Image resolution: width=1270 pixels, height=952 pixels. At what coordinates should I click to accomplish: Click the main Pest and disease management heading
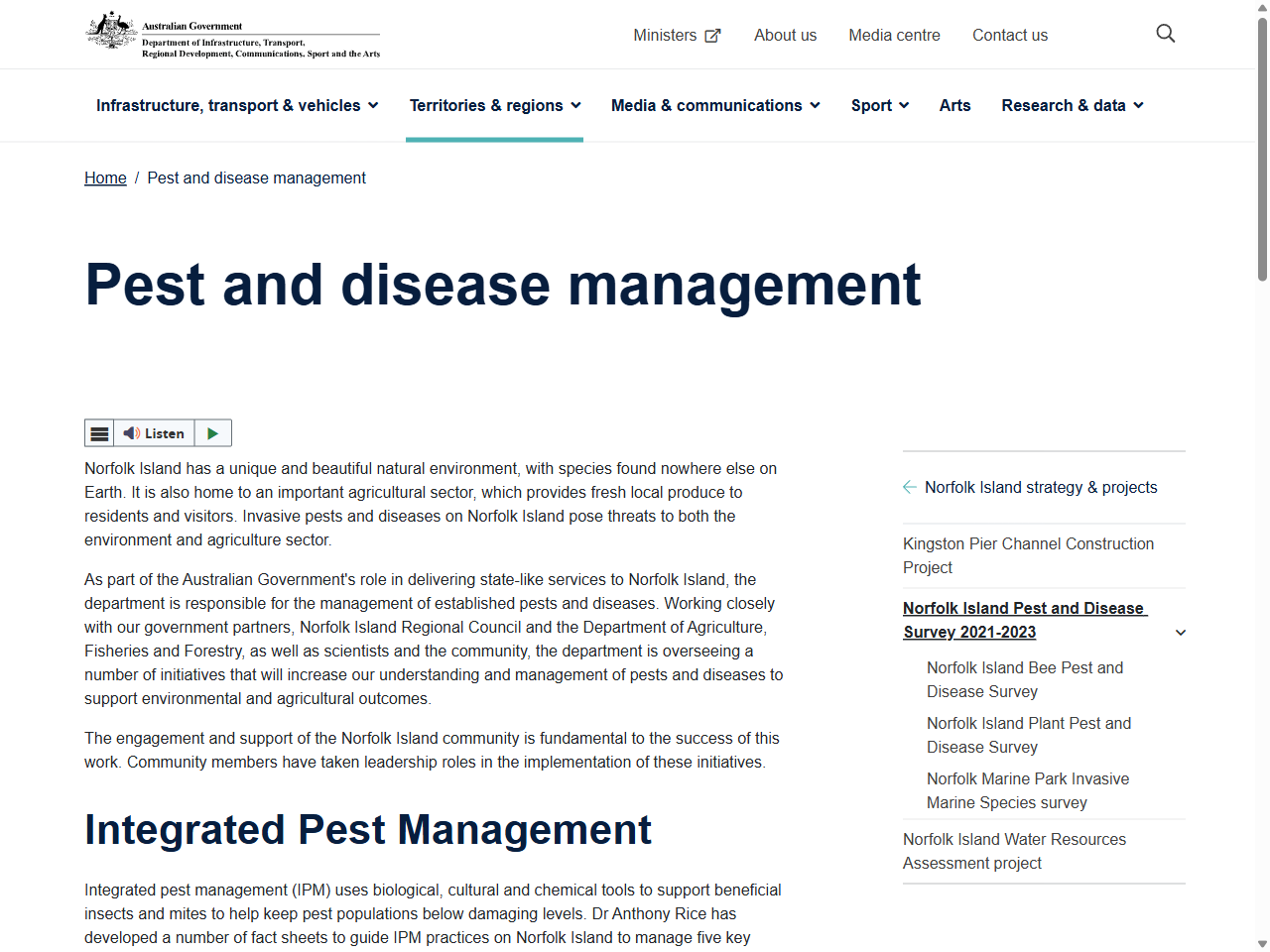503,285
